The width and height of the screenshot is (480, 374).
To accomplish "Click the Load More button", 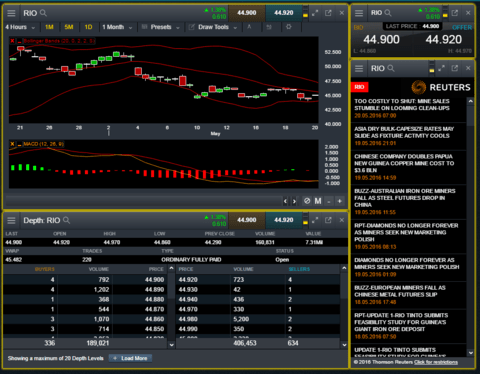I will click(130, 358).
